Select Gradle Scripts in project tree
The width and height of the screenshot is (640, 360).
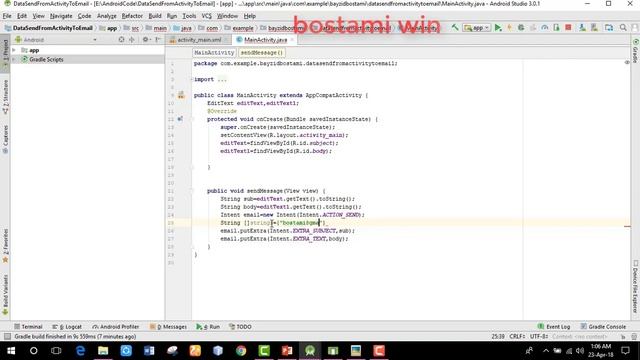click(46, 60)
